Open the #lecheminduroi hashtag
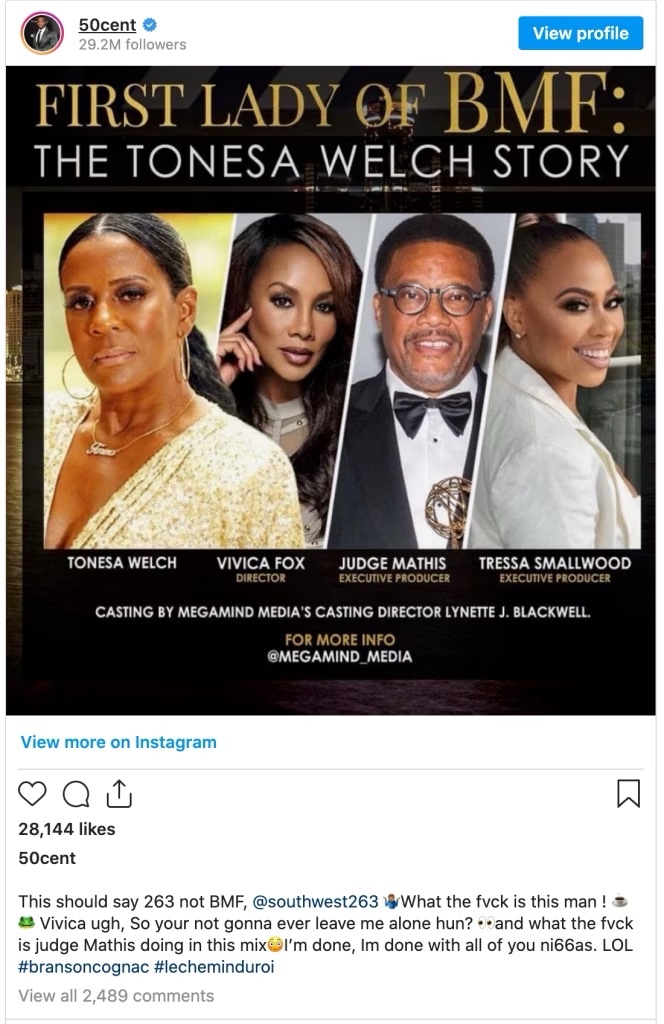 [x=214, y=967]
